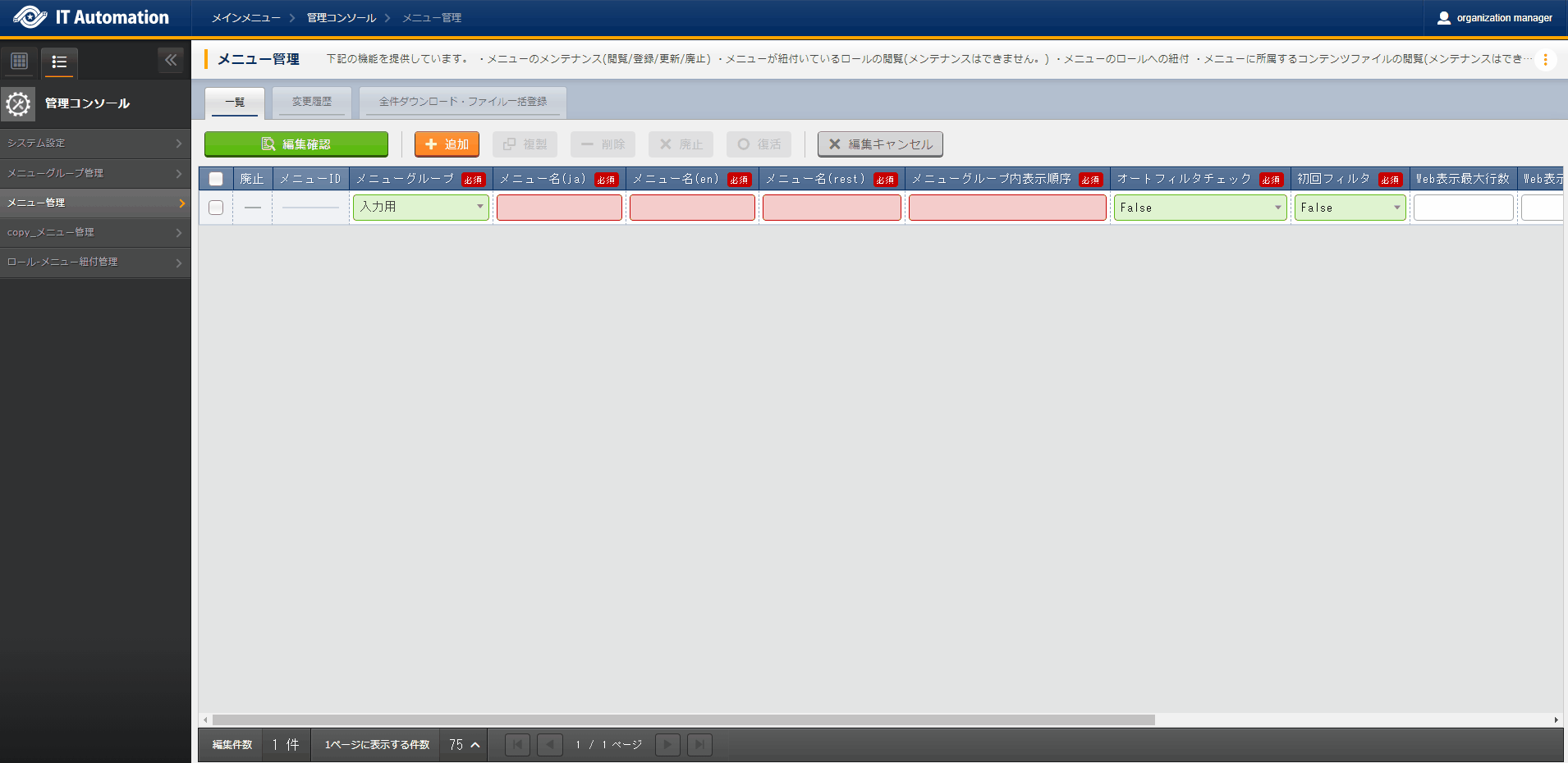
Task: Toggle the select-all checkbox in table header
Action: [x=216, y=179]
